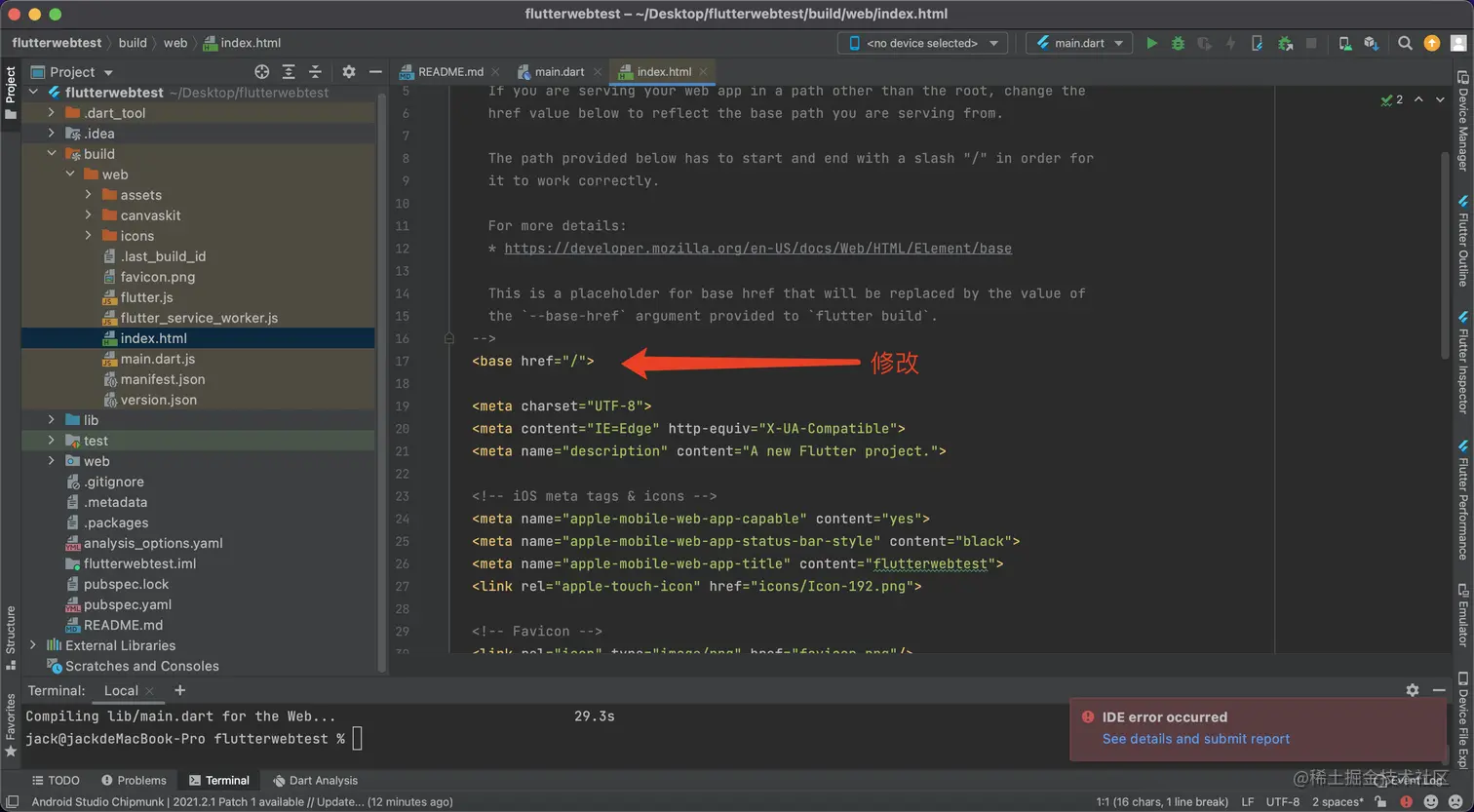Expand the .dart_tool folder
This screenshot has height=812, width=1474.
(52, 113)
